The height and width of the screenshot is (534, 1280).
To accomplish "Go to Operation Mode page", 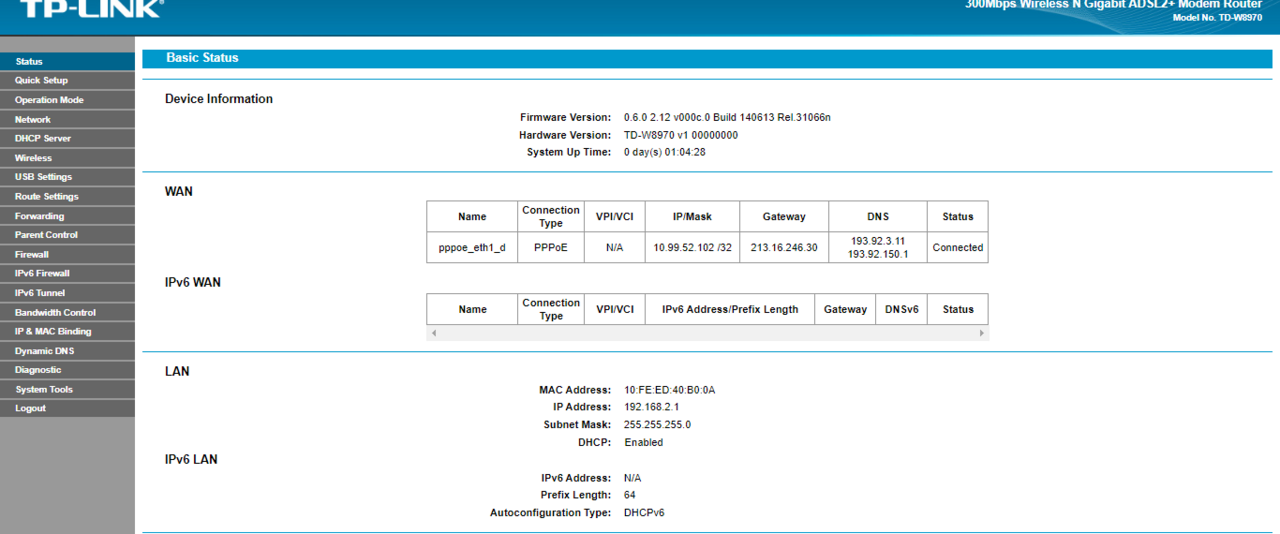I will pyautogui.click(x=67, y=100).
